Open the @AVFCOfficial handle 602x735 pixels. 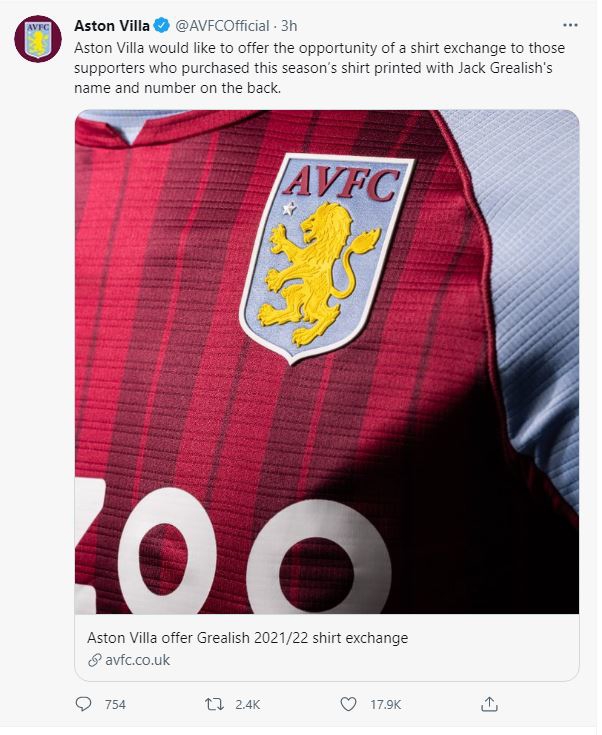point(222,25)
